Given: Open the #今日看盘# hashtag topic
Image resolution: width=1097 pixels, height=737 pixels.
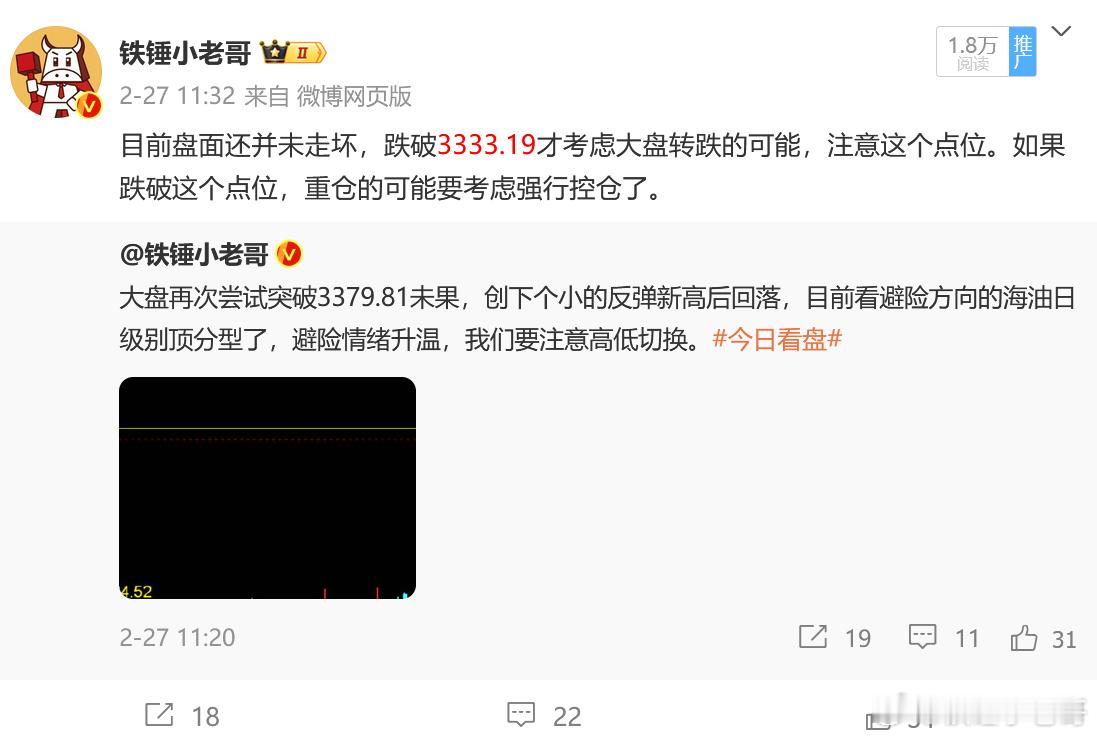Looking at the screenshot, I should 777,339.
